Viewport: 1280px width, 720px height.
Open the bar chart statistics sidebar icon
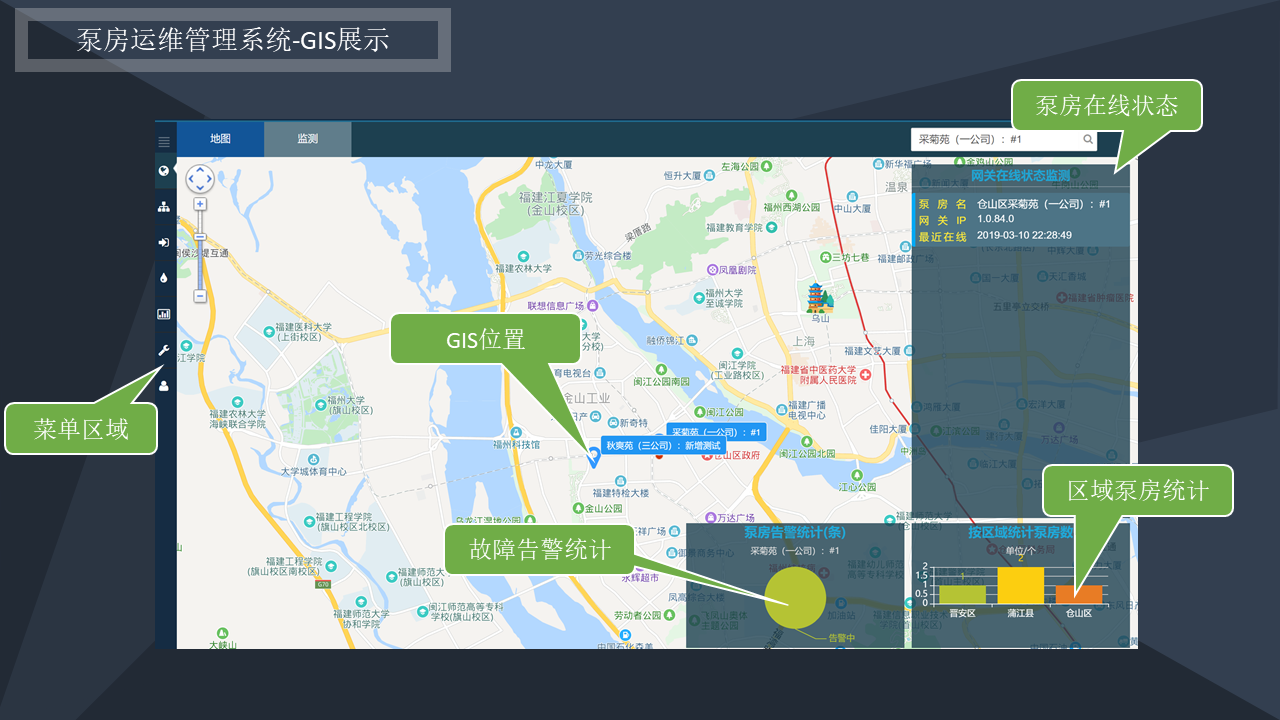tap(163, 314)
